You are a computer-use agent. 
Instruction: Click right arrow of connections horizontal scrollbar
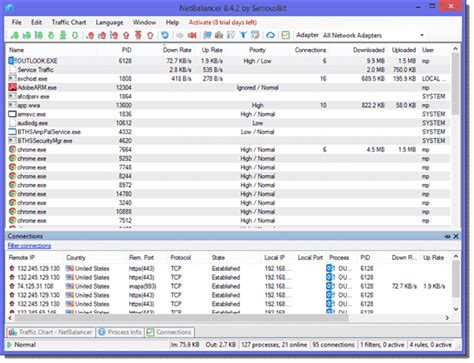point(447,318)
